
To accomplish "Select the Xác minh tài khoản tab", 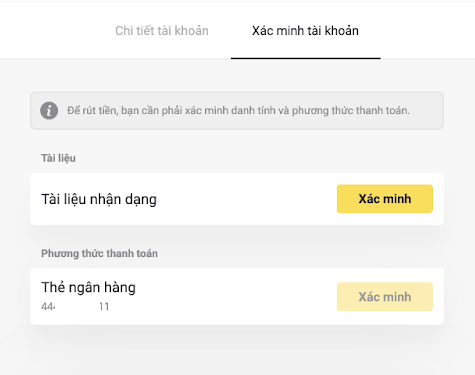I will pyautogui.click(x=305, y=31).
